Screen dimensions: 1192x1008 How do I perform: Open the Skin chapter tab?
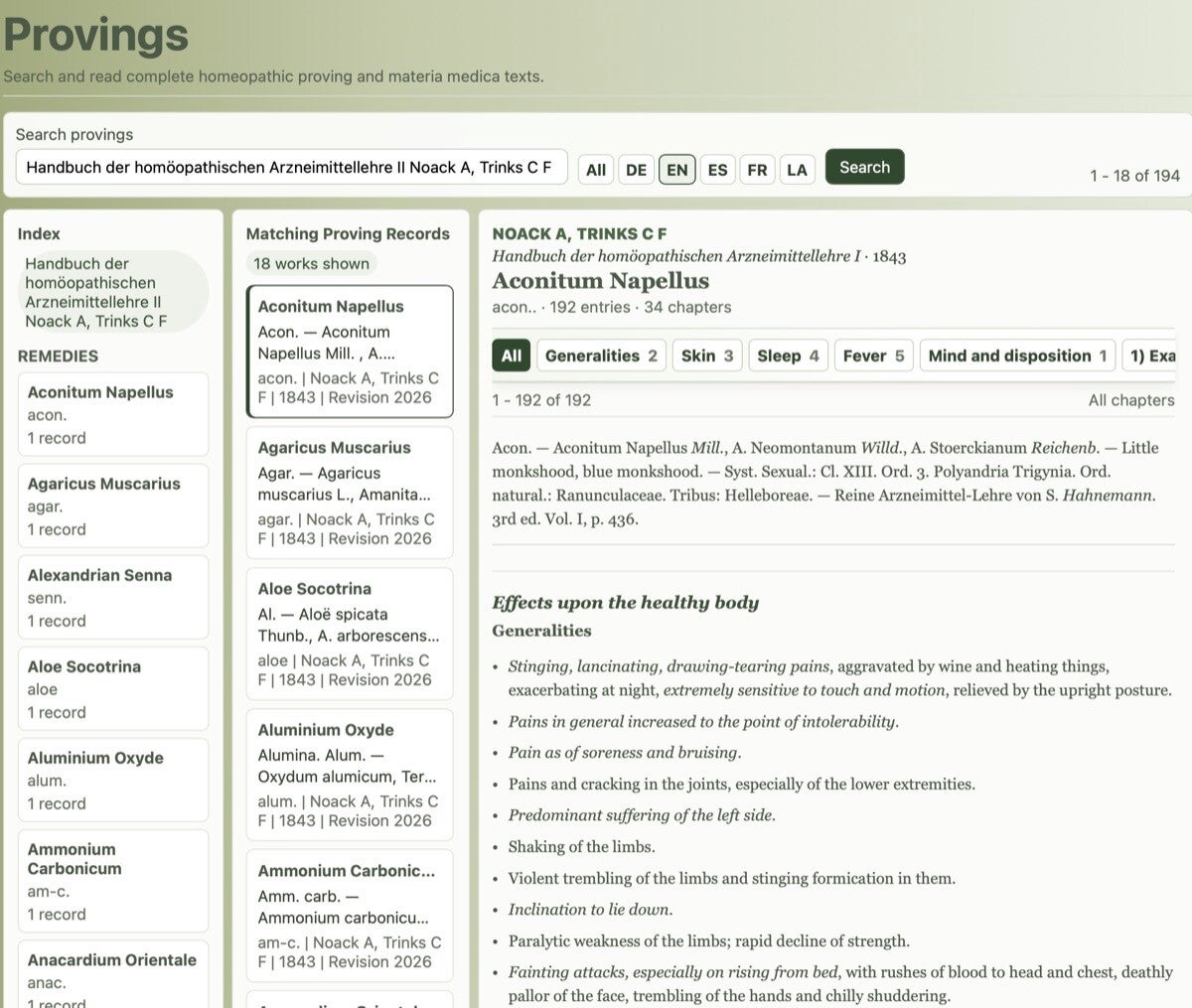(707, 356)
